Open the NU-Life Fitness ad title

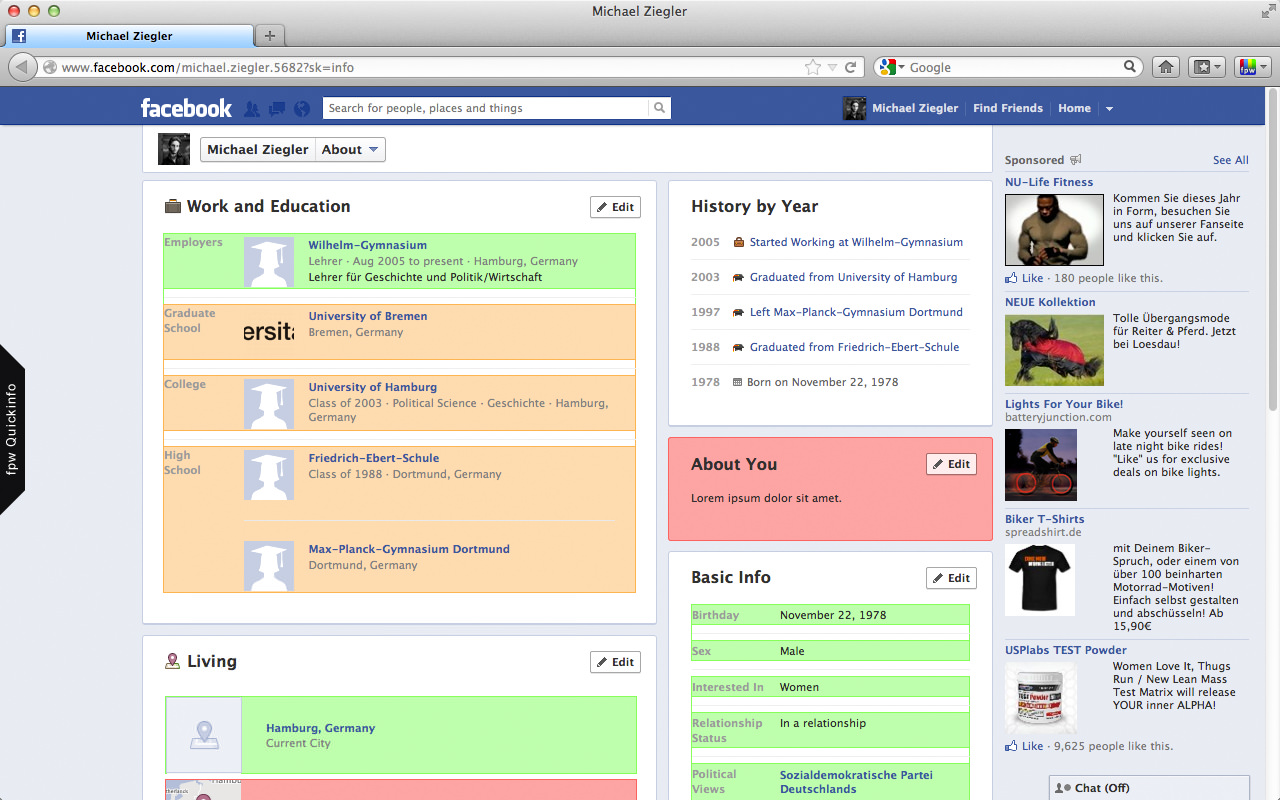point(1049,182)
